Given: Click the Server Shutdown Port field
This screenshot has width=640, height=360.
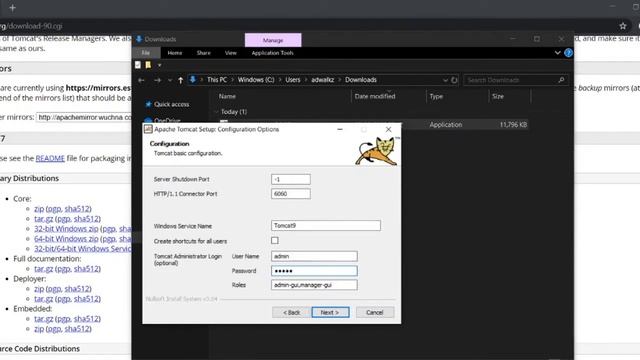Looking at the screenshot, I should tap(291, 179).
